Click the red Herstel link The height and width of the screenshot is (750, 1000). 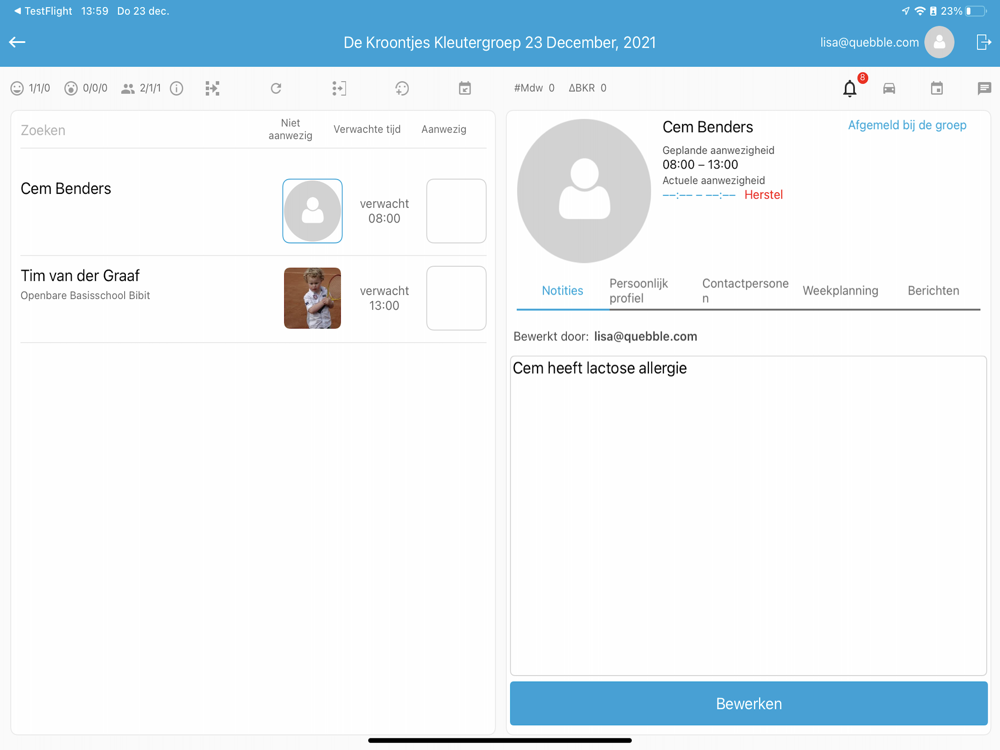763,195
